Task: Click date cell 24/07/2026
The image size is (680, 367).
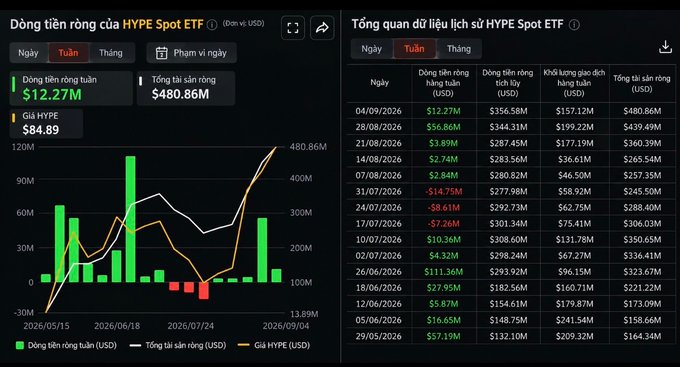Action: pyautogui.click(x=379, y=207)
